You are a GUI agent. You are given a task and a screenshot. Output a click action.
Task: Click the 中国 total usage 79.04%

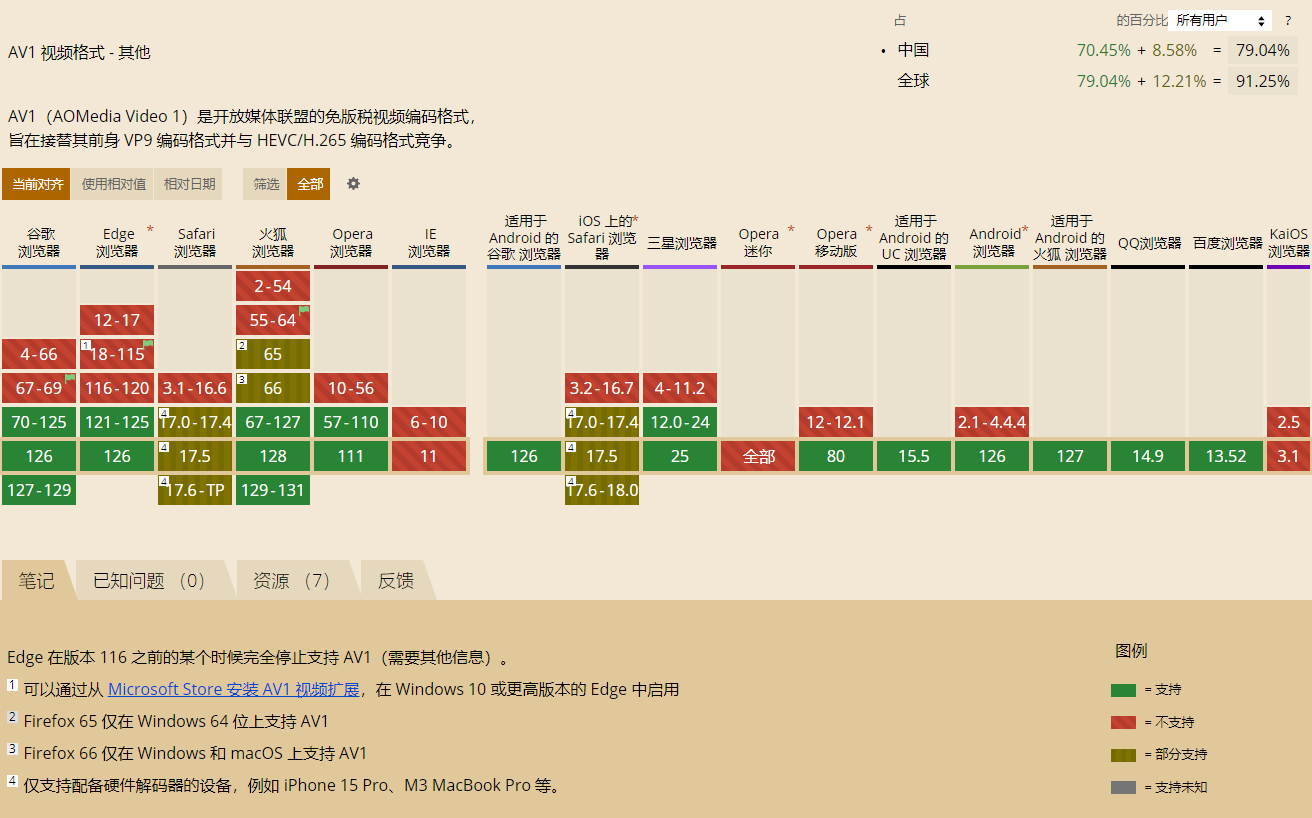[1262, 50]
